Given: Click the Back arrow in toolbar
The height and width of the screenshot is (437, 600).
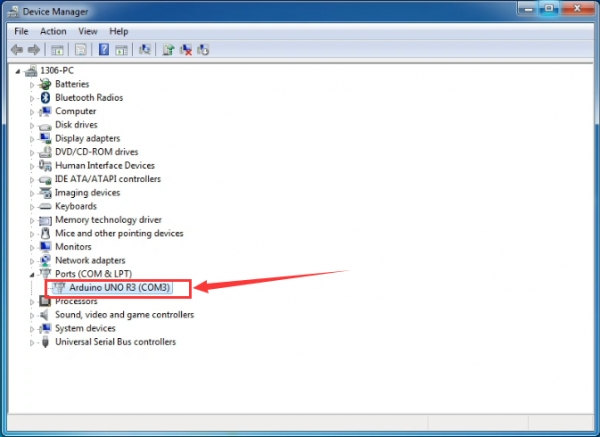Looking at the screenshot, I should 18,49.
